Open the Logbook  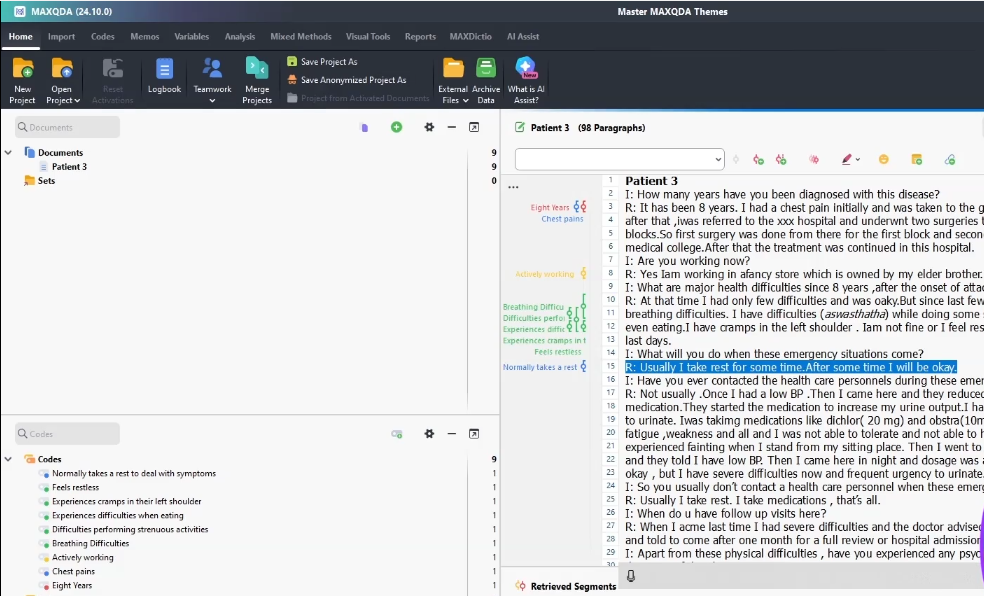pos(164,69)
